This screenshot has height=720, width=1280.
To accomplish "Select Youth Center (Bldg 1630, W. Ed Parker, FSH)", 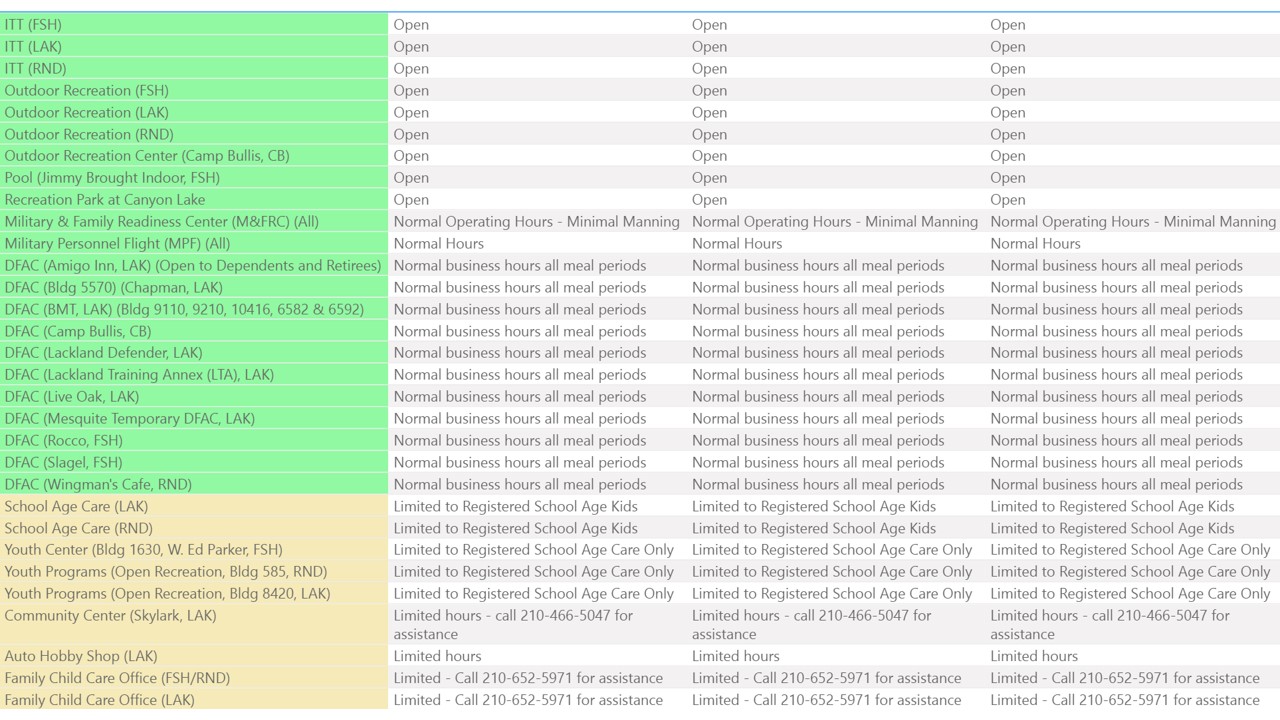I will tap(143, 550).
